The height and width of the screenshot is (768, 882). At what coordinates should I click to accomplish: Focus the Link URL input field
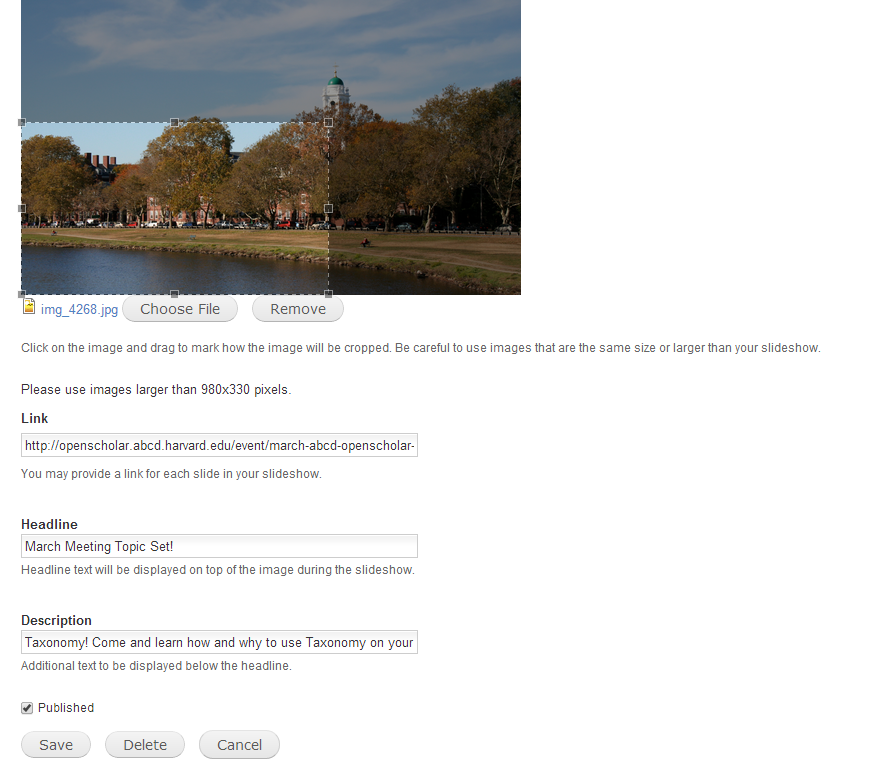pos(219,445)
